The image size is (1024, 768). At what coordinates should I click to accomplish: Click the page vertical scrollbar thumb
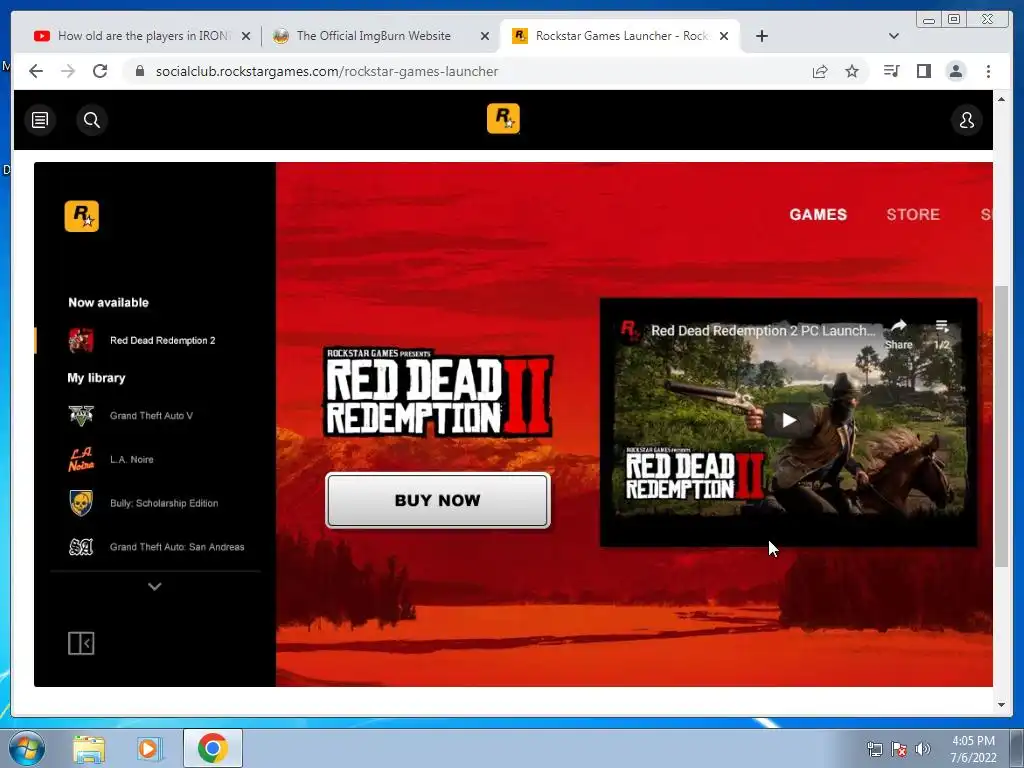point(1001,426)
